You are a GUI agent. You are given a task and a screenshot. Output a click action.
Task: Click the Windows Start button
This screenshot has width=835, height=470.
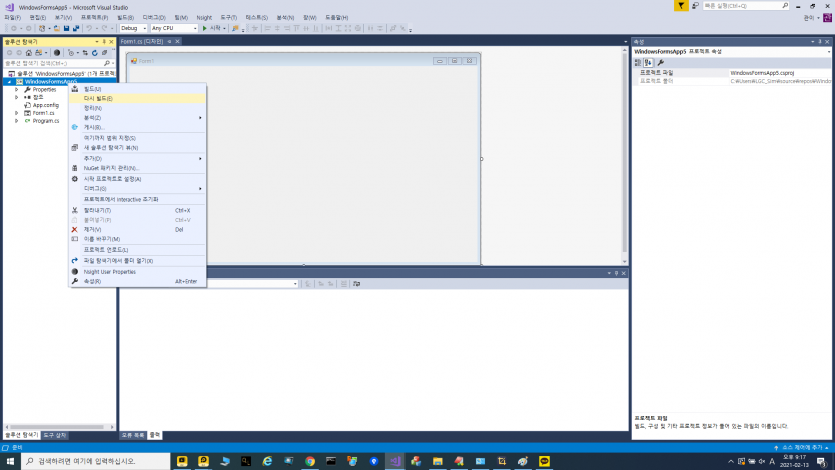tap(10, 461)
